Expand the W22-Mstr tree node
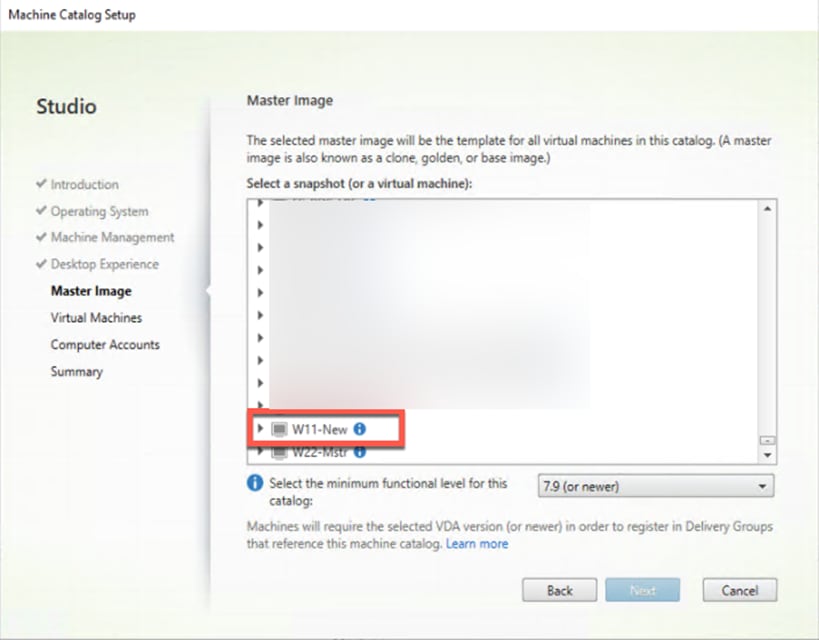This screenshot has width=819, height=640. click(260, 450)
